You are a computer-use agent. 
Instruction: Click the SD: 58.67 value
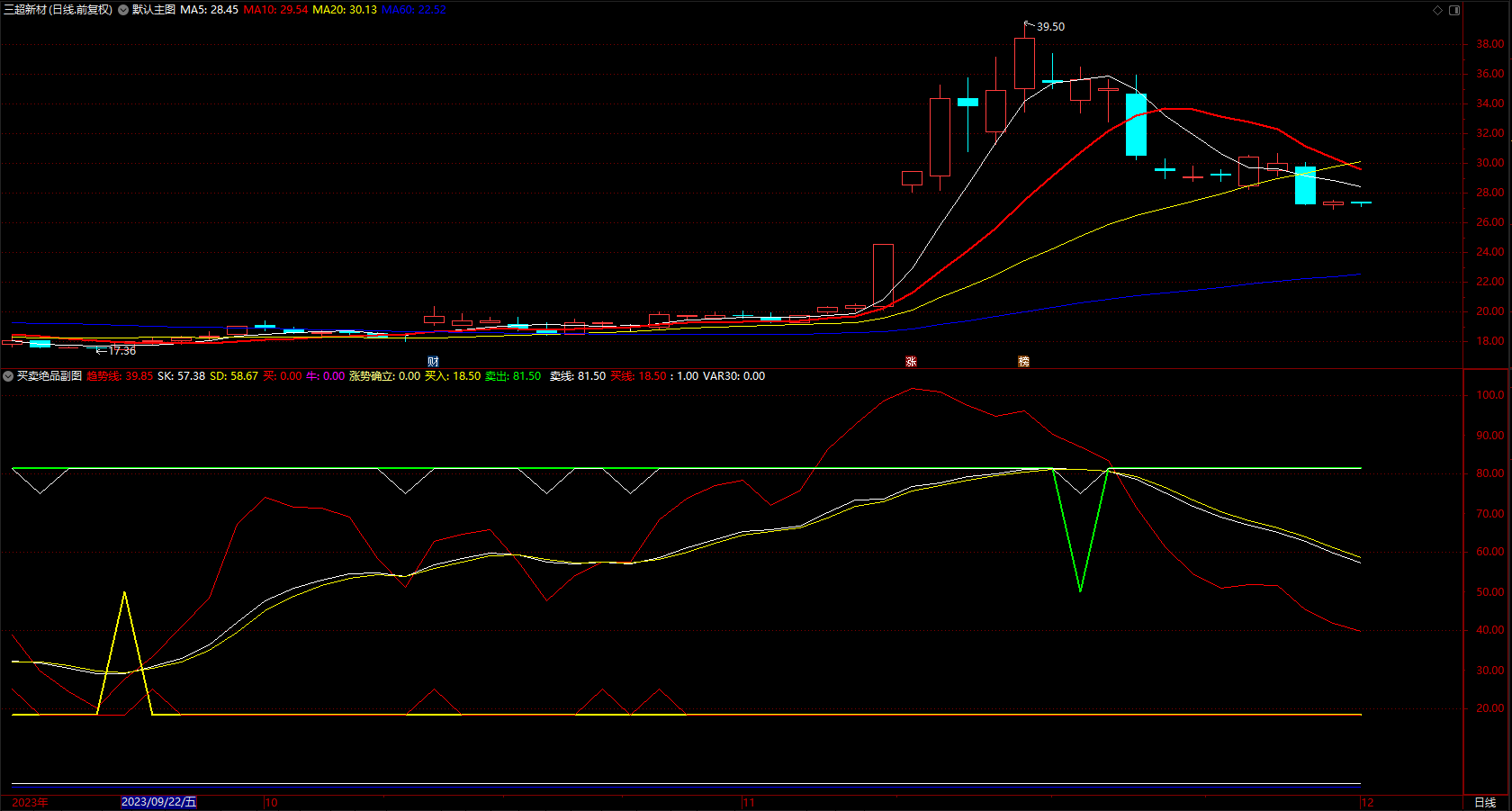(234, 376)
